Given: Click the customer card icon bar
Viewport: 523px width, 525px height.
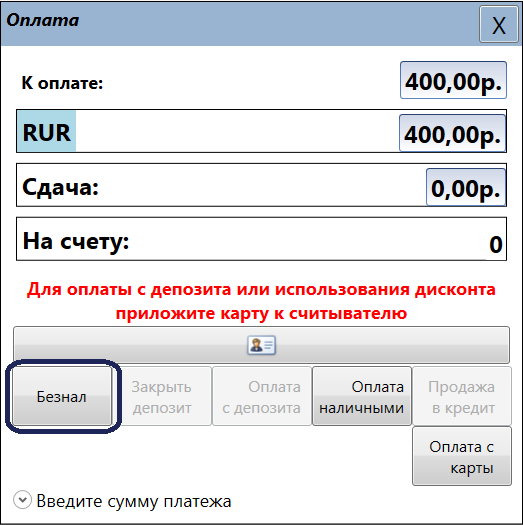Looking at the screenshot, I should pos(262,345).
